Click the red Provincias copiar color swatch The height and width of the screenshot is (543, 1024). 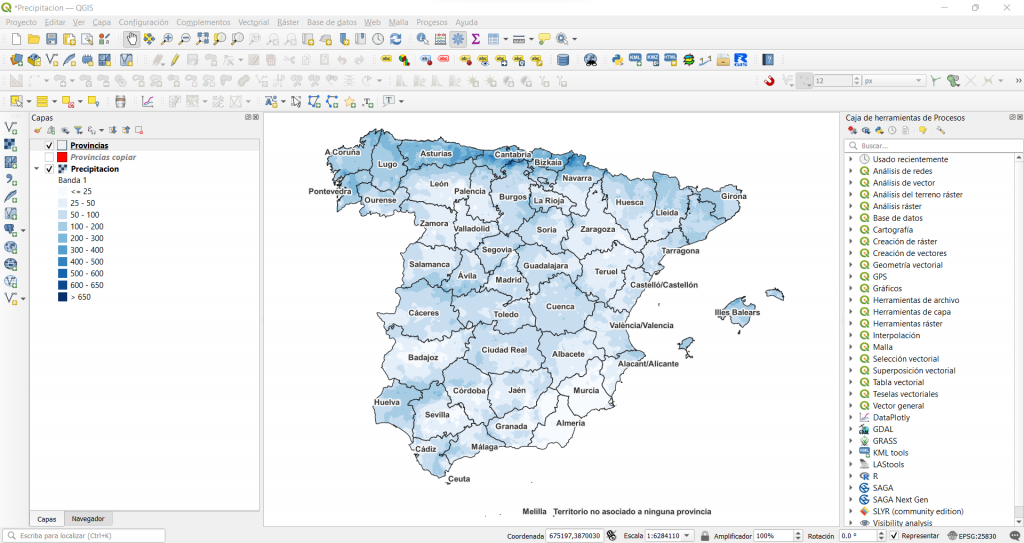[62, 157]
